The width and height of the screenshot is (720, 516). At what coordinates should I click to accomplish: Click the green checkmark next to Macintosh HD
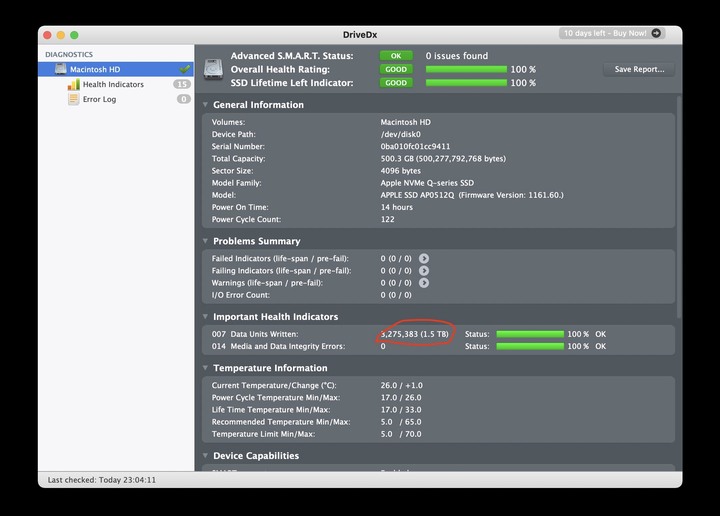click(185, 69)
